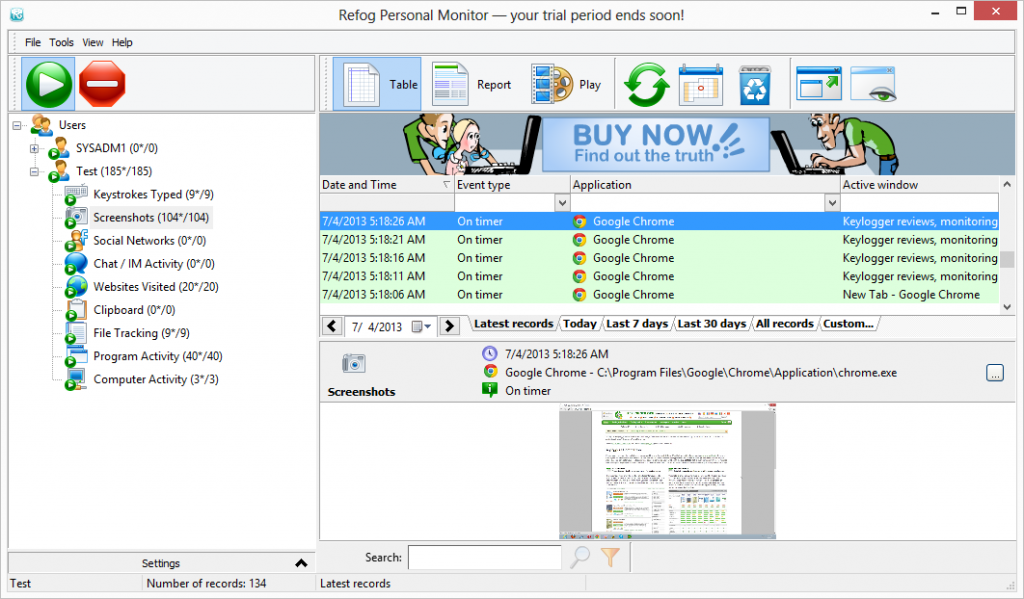
Task: Open the Event type filter dropdown
Action: (561, 203)
